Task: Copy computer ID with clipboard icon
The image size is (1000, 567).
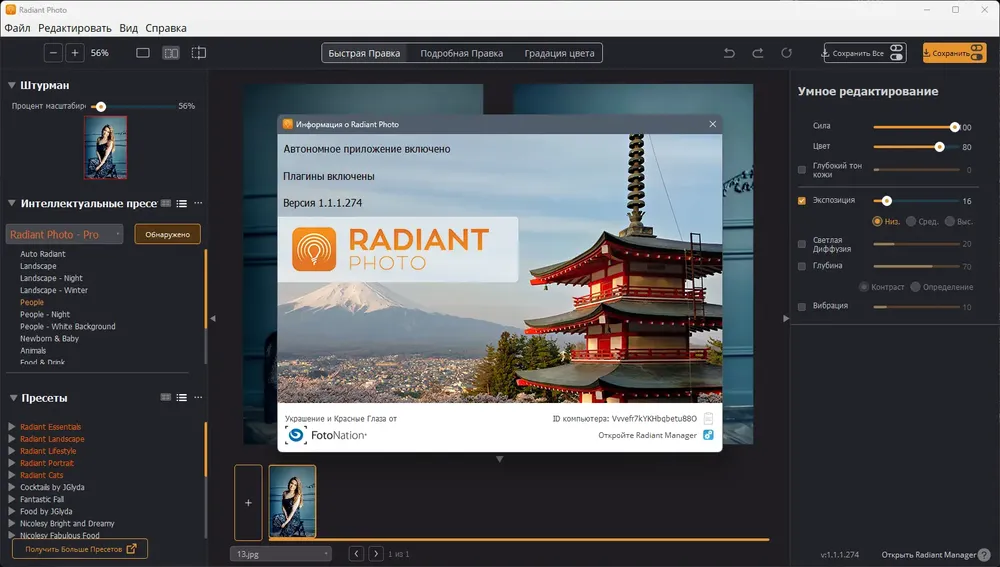Action: tap(708, 418)
